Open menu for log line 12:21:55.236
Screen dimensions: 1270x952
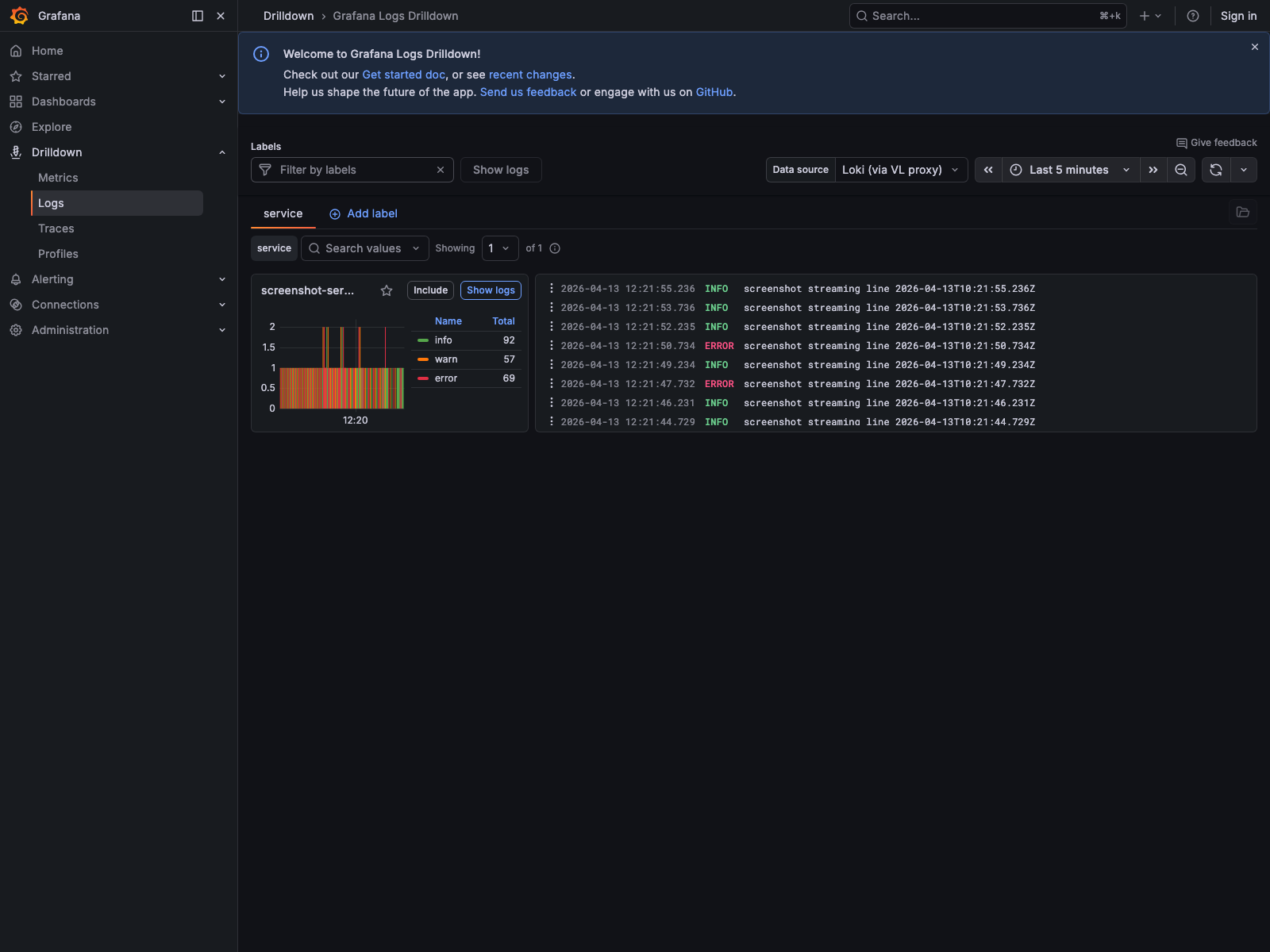click(x=551, y=289)
